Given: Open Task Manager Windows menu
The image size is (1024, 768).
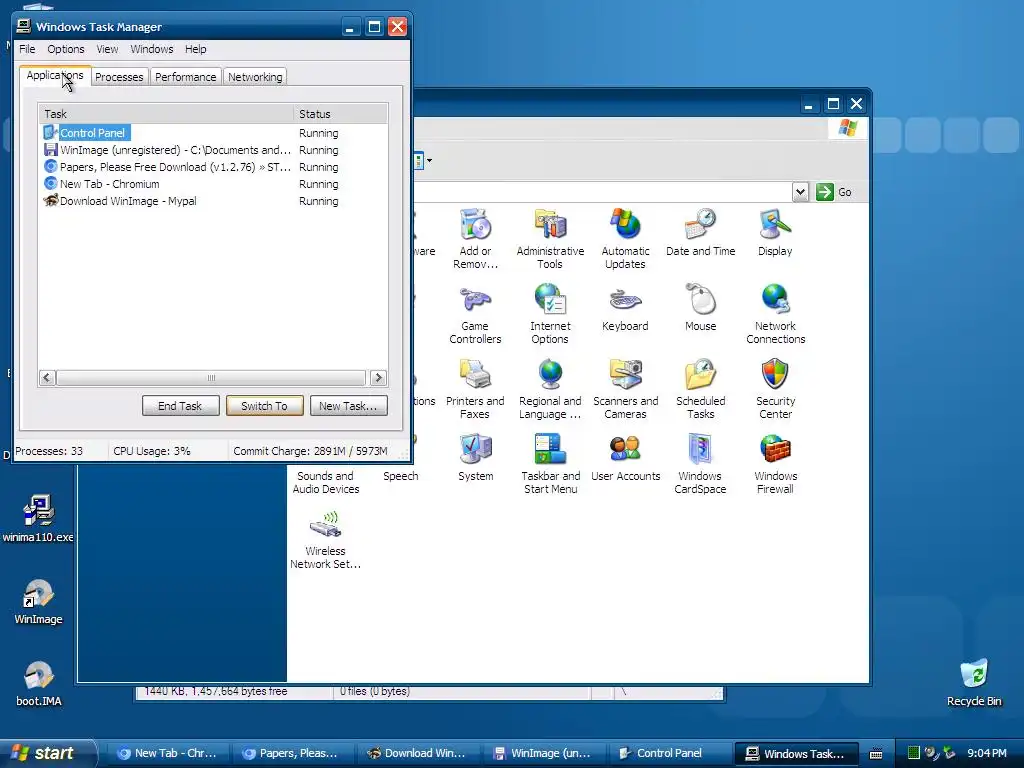Looking at the screenshot, I should coord(152,49).
